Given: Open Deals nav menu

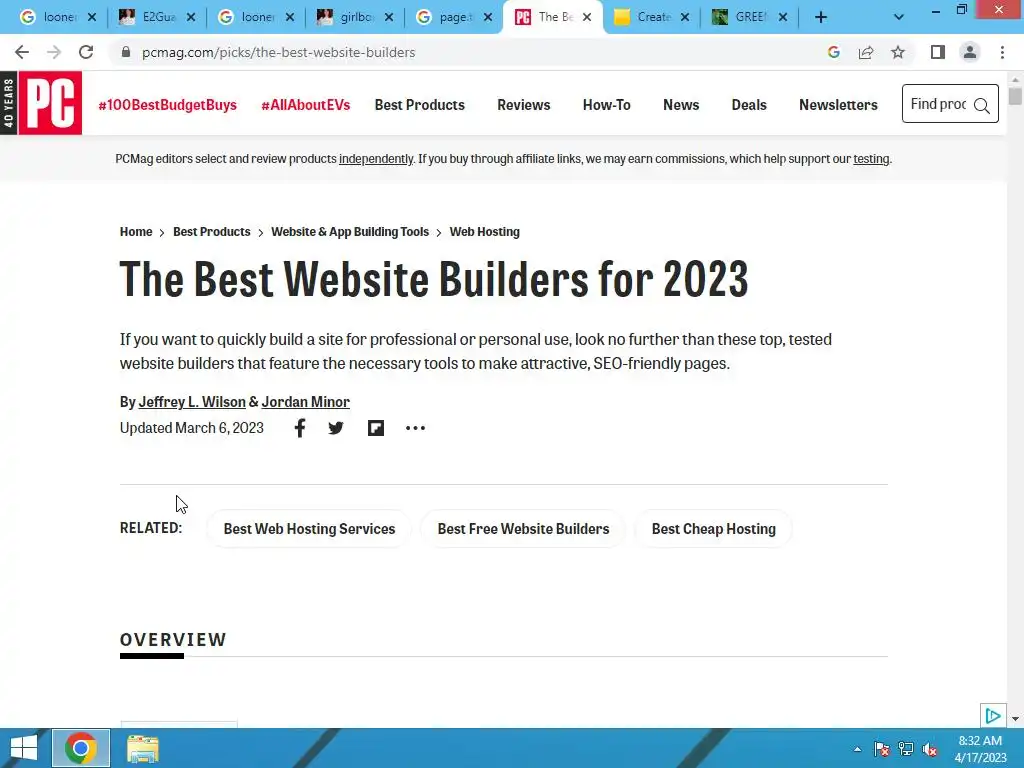Looking at the screenshot, I should coord(749,105).
